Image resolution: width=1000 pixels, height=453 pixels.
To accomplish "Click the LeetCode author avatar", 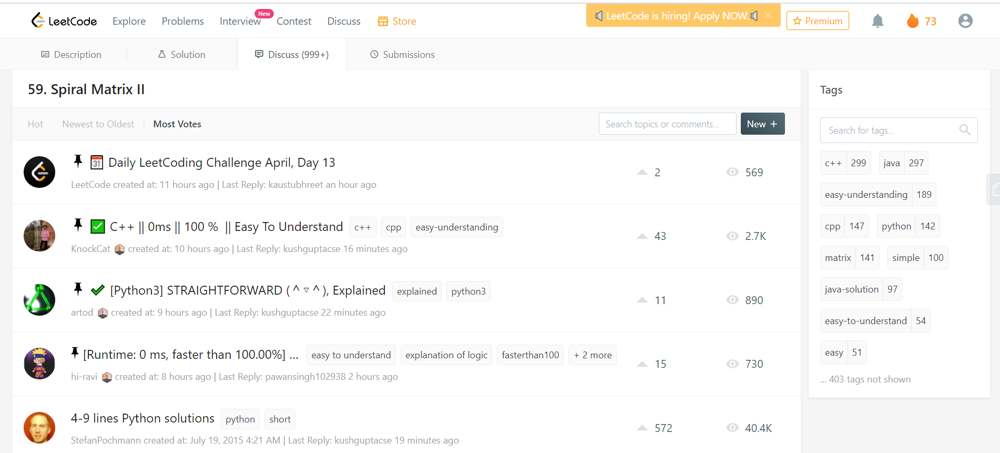I will pyautogui.click(x=40, y=172).
